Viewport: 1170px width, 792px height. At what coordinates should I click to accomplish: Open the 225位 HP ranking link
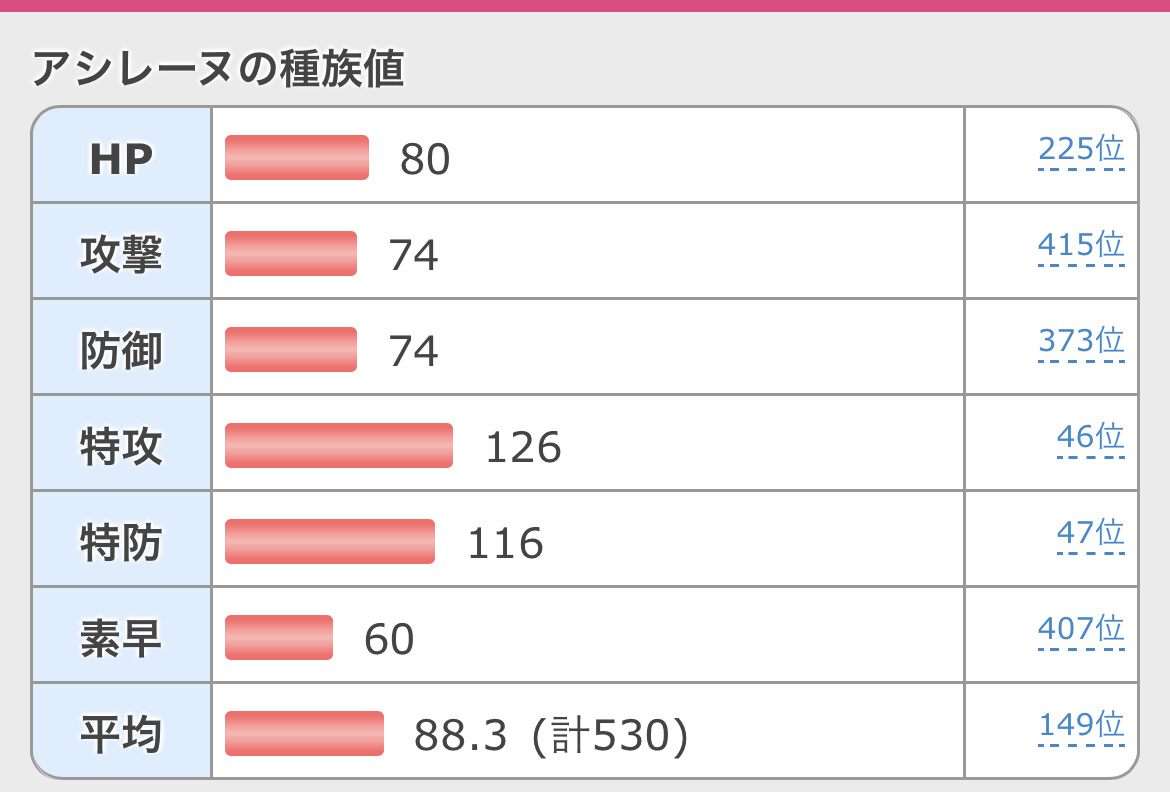click(x=1081, y=149)
